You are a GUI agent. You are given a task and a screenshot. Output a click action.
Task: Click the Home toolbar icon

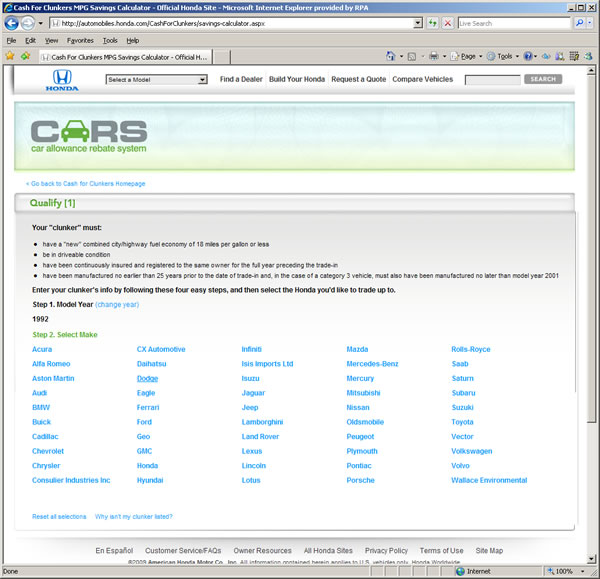click(x=390, y=56)
